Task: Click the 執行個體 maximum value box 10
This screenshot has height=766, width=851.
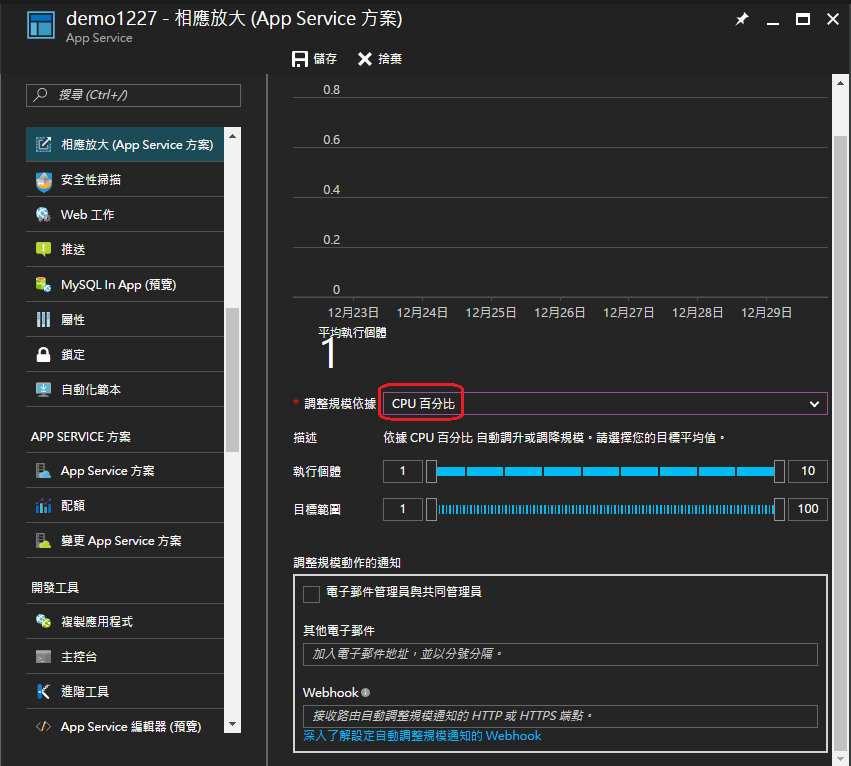Action: click(808, 471)
